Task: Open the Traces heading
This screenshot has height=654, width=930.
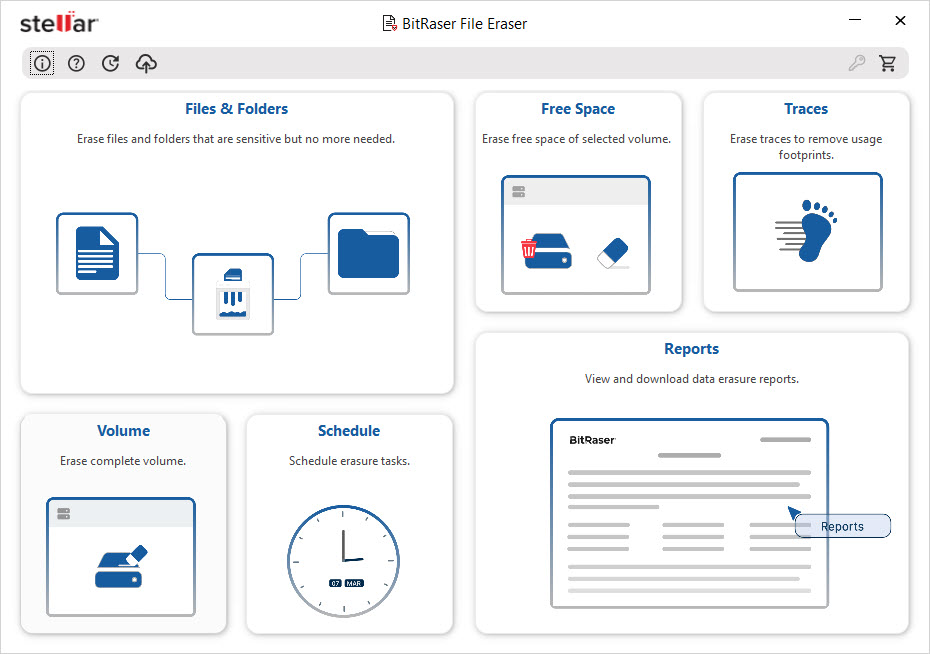Action: point(806,109)
